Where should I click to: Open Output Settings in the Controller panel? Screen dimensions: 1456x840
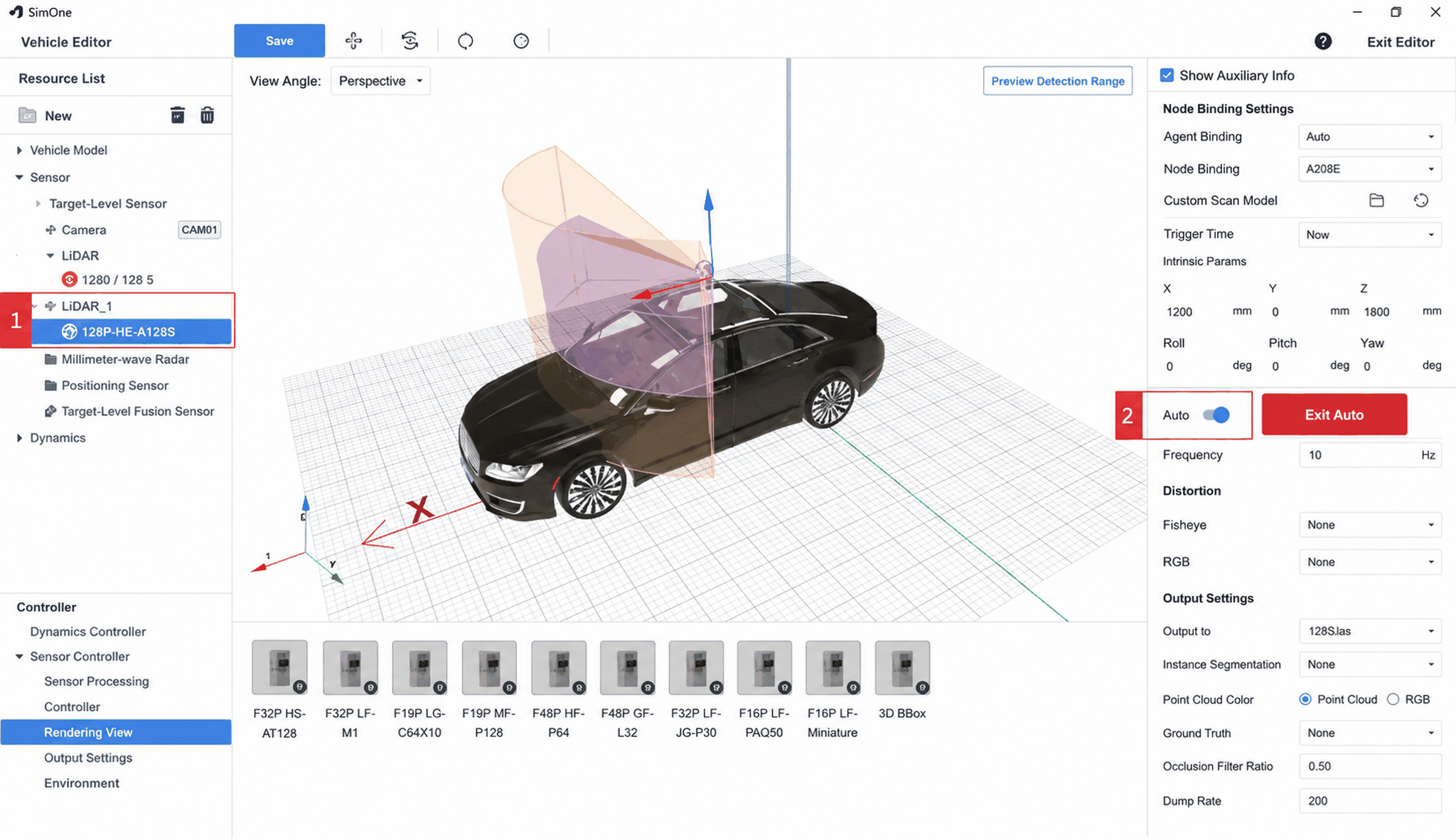pos(88,757)
